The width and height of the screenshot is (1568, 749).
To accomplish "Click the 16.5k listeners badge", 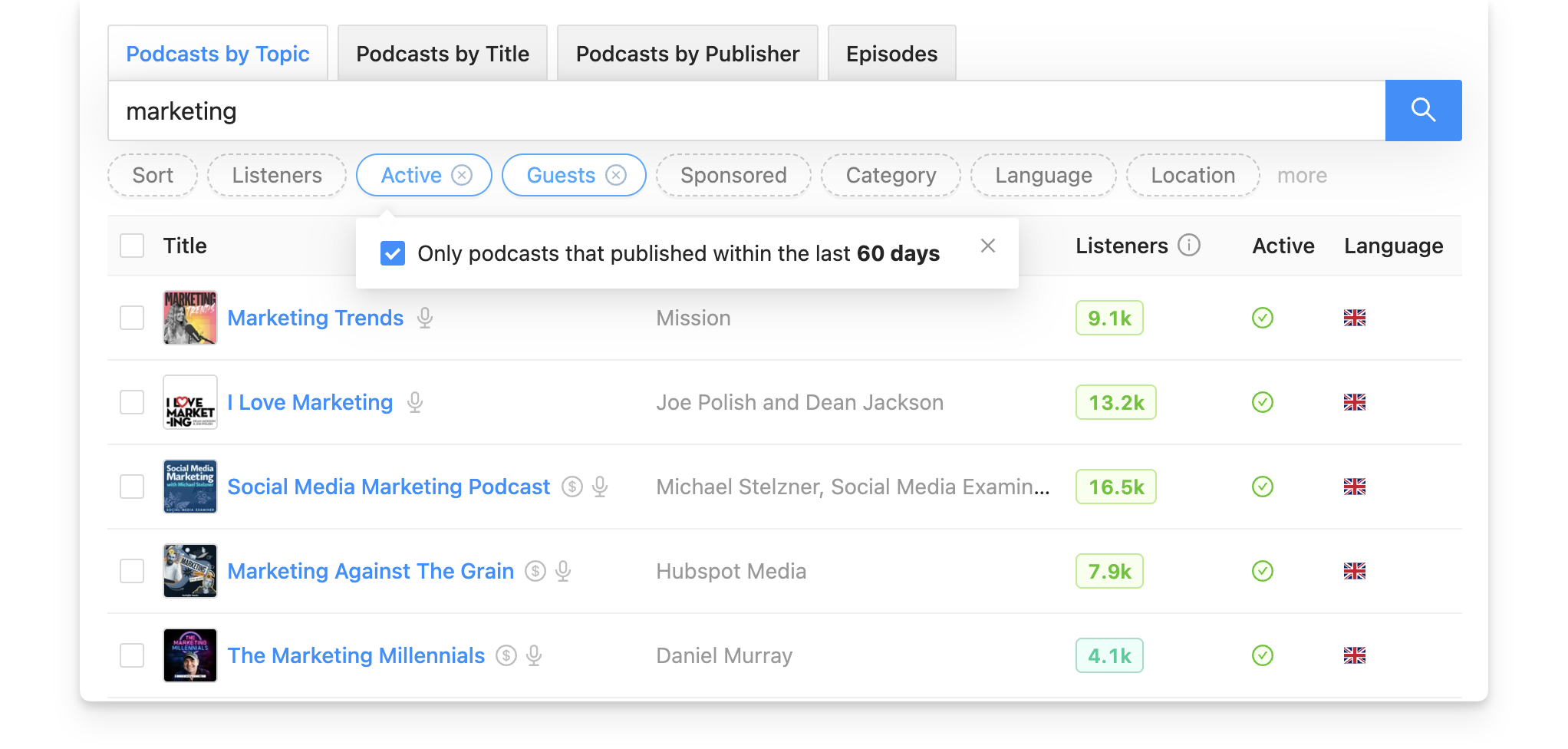I will (x=1116, y=487).
